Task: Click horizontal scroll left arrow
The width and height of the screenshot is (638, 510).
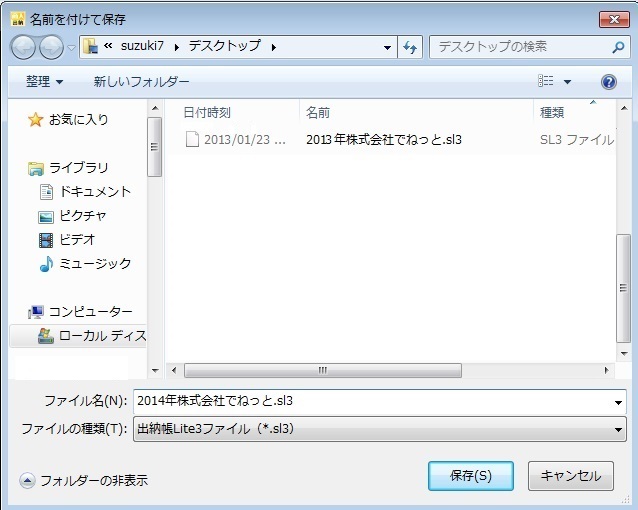Action: point(174,370)
